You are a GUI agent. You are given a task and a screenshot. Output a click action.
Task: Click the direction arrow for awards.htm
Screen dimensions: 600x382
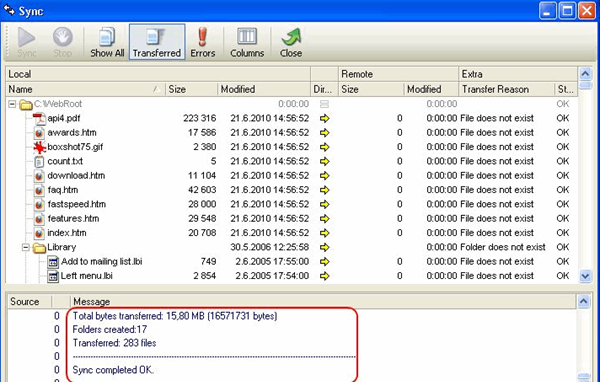[x=324, y=133]
